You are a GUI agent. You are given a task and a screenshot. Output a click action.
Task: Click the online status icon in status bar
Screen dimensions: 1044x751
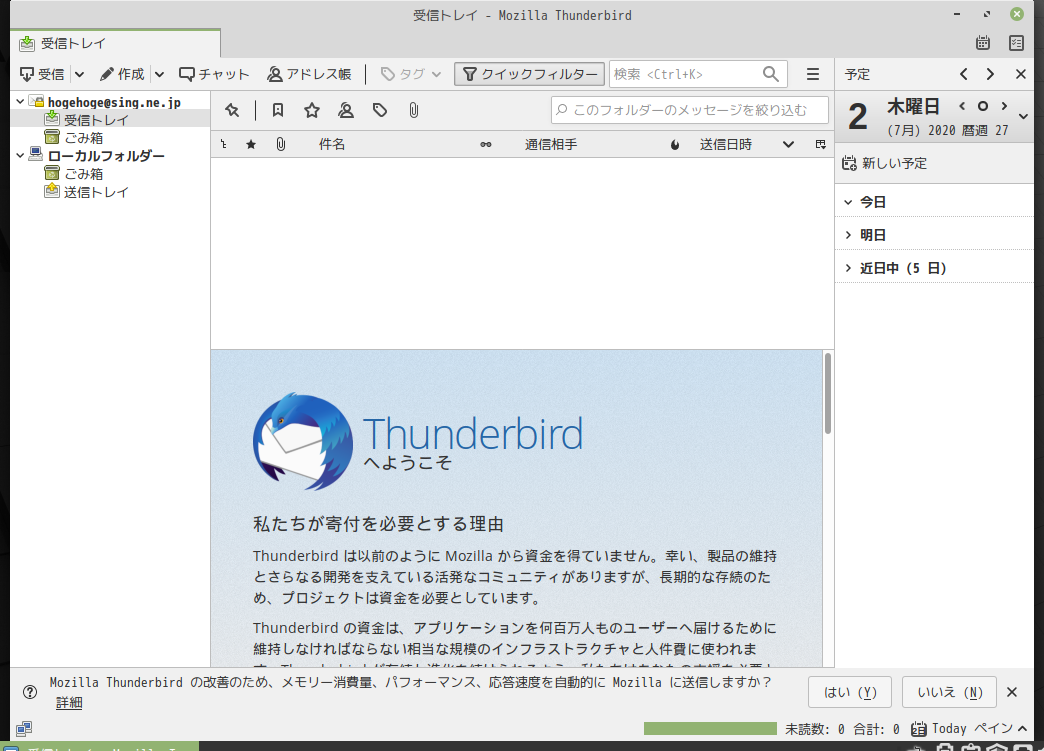[x=24, y=728]
